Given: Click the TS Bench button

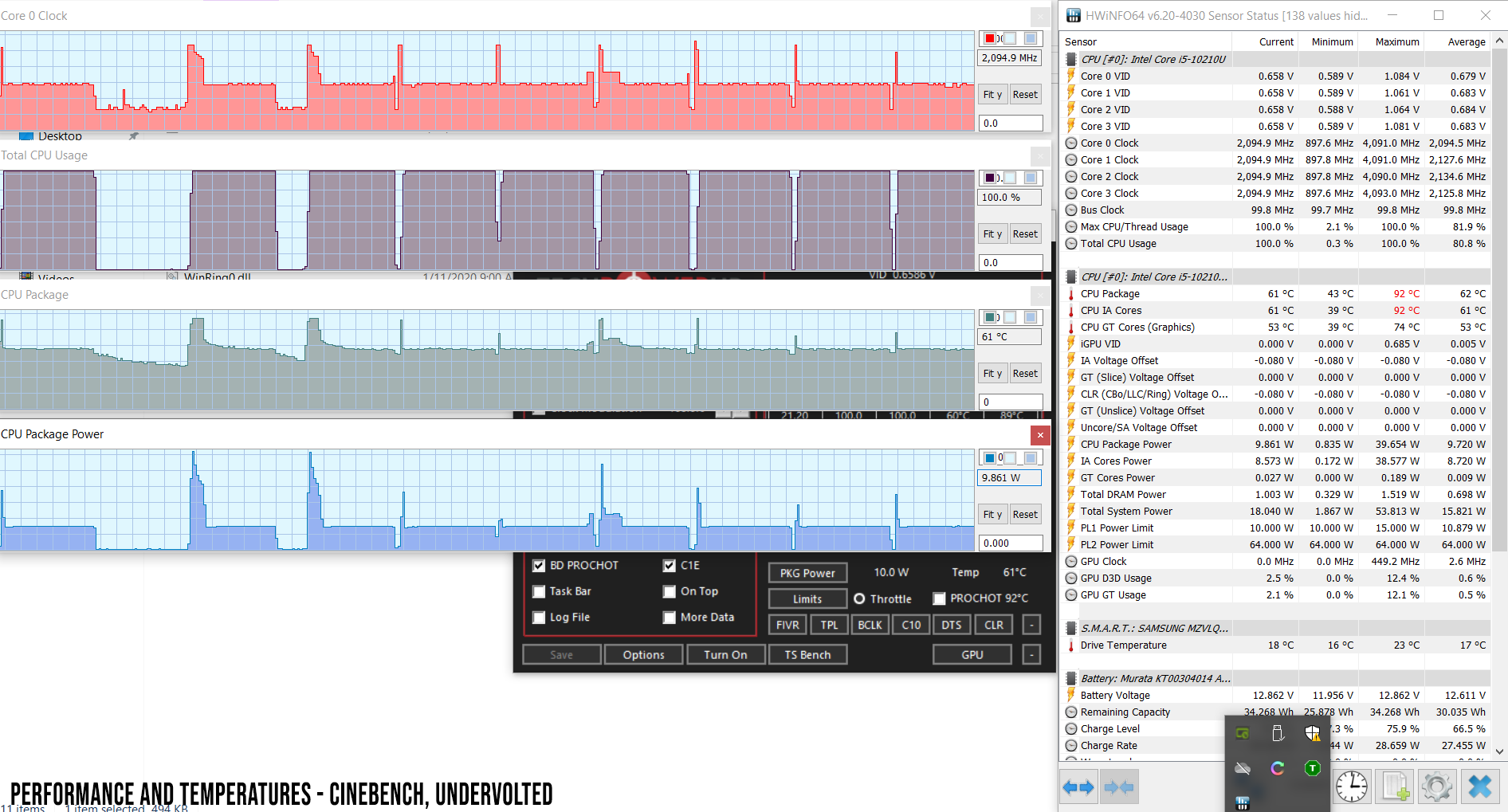Looking at the screenshot, I should pos(807,654).
